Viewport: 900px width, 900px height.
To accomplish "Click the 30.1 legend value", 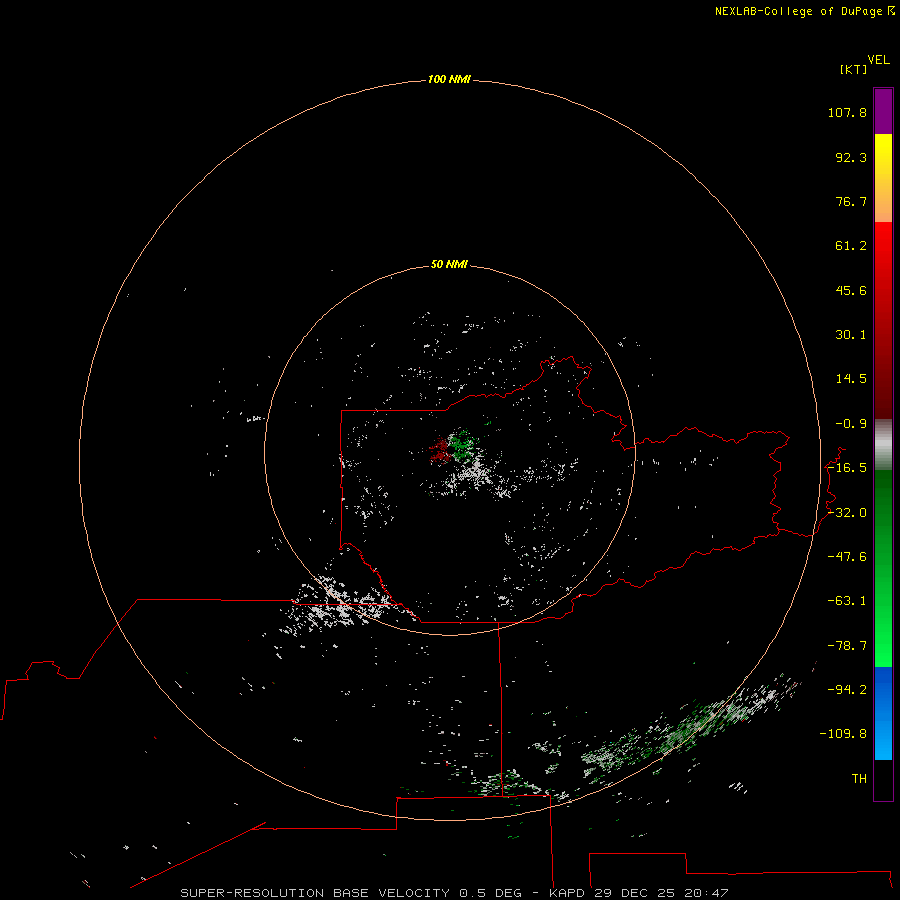I will pyautogui.click(x=851, y=335).
